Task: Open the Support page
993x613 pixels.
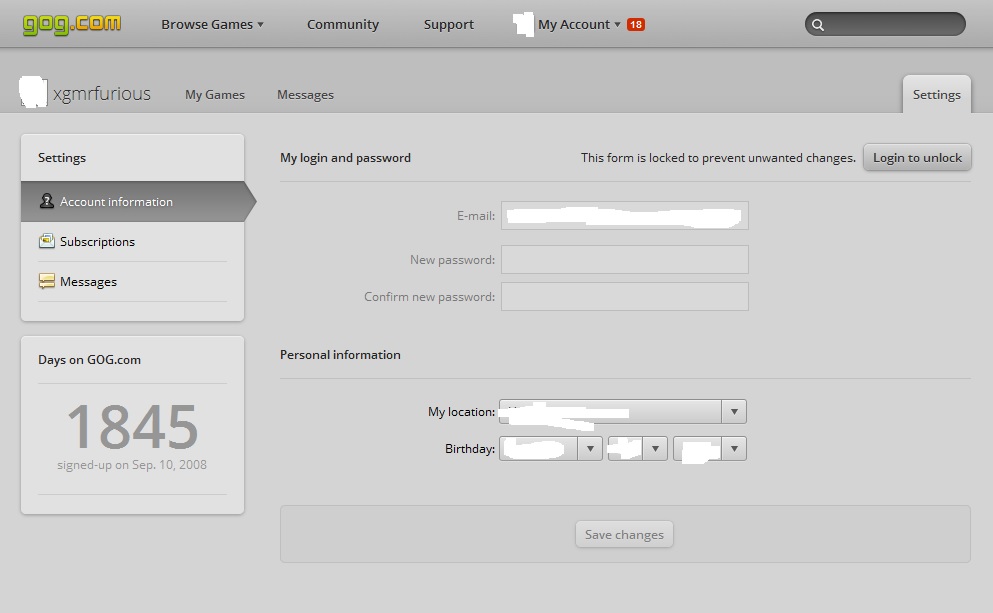Action: [x=448, y=25]
